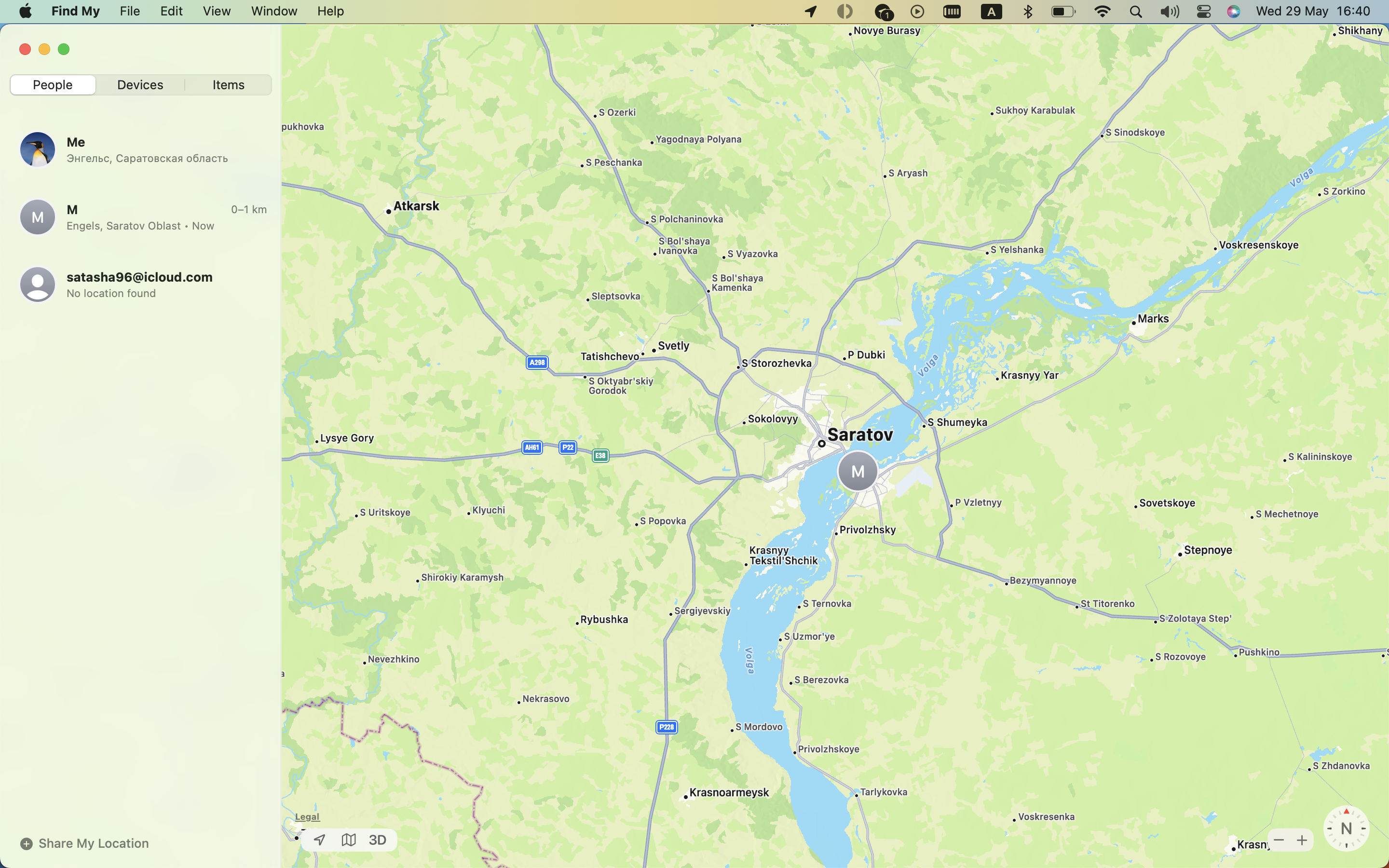
Task: Launch Siri from the menu bar
Action: tap(1233, 11)
